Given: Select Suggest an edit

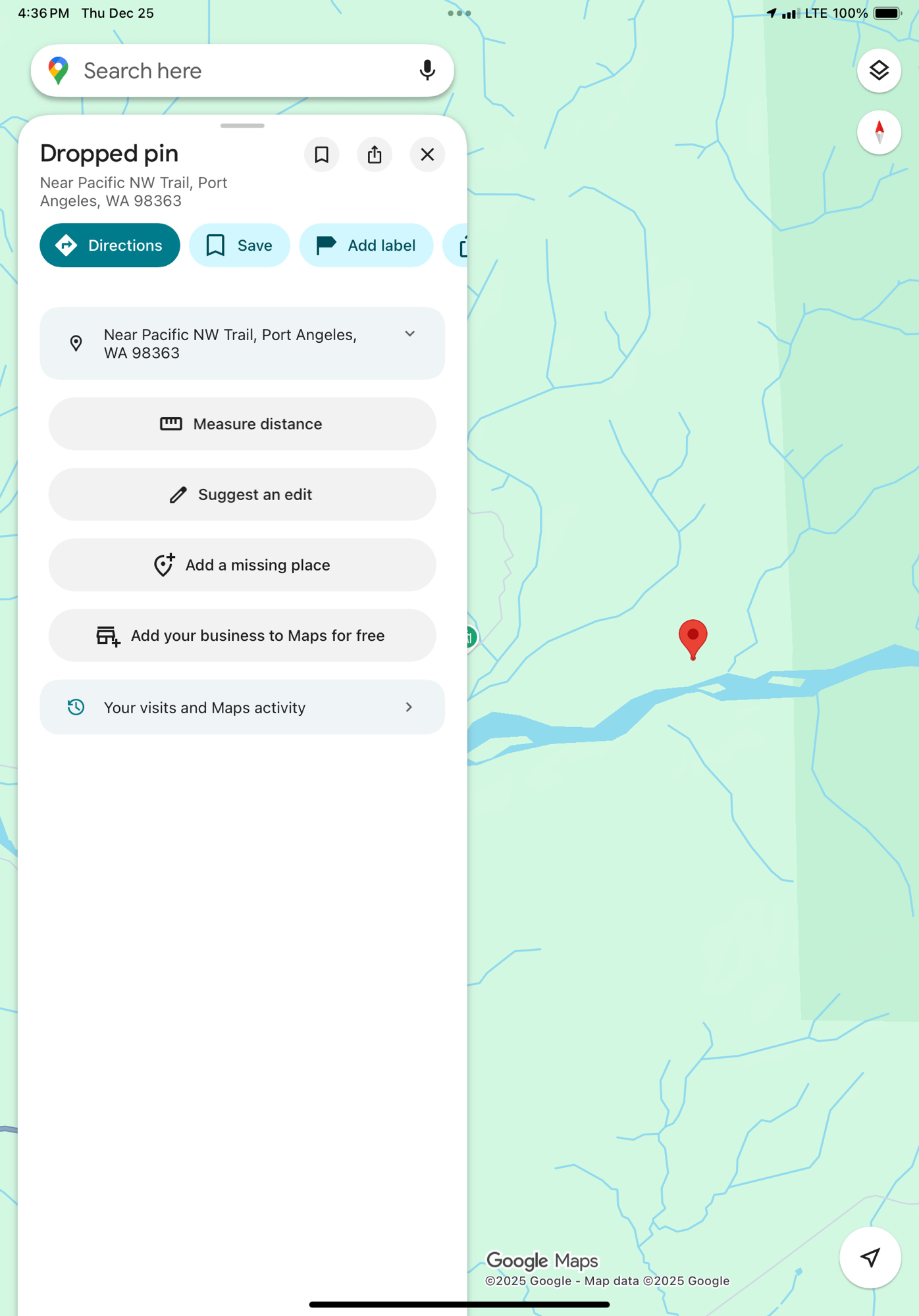Looking at the screenshot, I should (x=242, y=494).
